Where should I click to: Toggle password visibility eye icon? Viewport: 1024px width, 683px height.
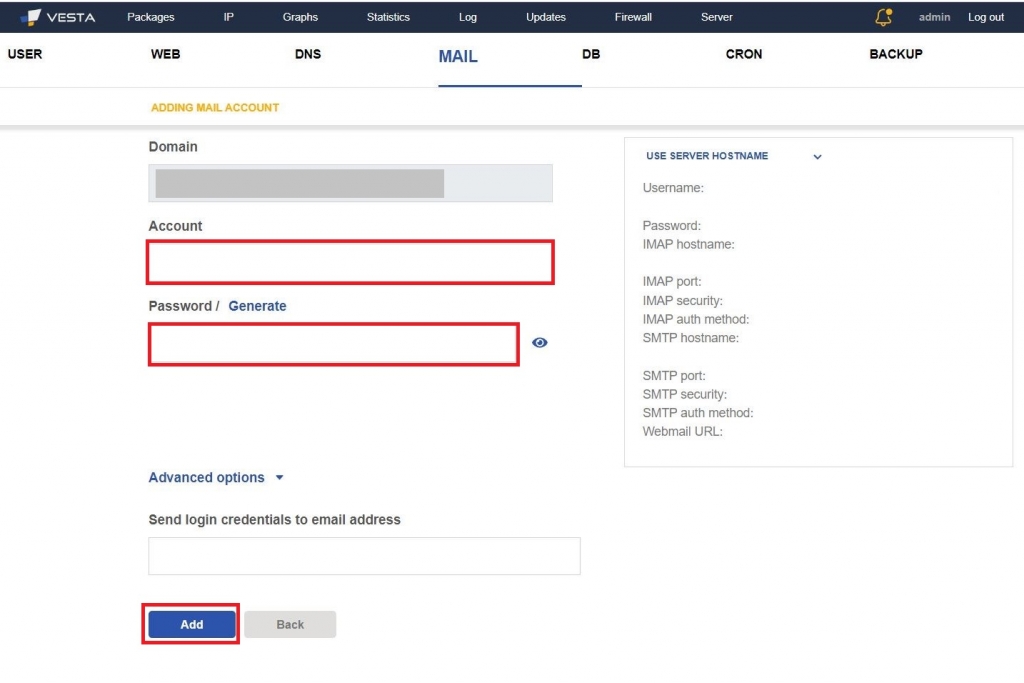tap(539, 343)
